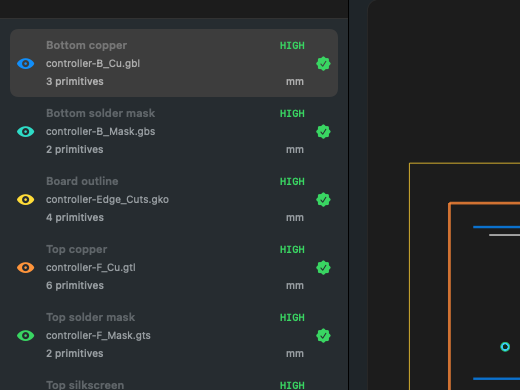Select the controller-B_Mask.gbs file name

[x=101, y=131]
